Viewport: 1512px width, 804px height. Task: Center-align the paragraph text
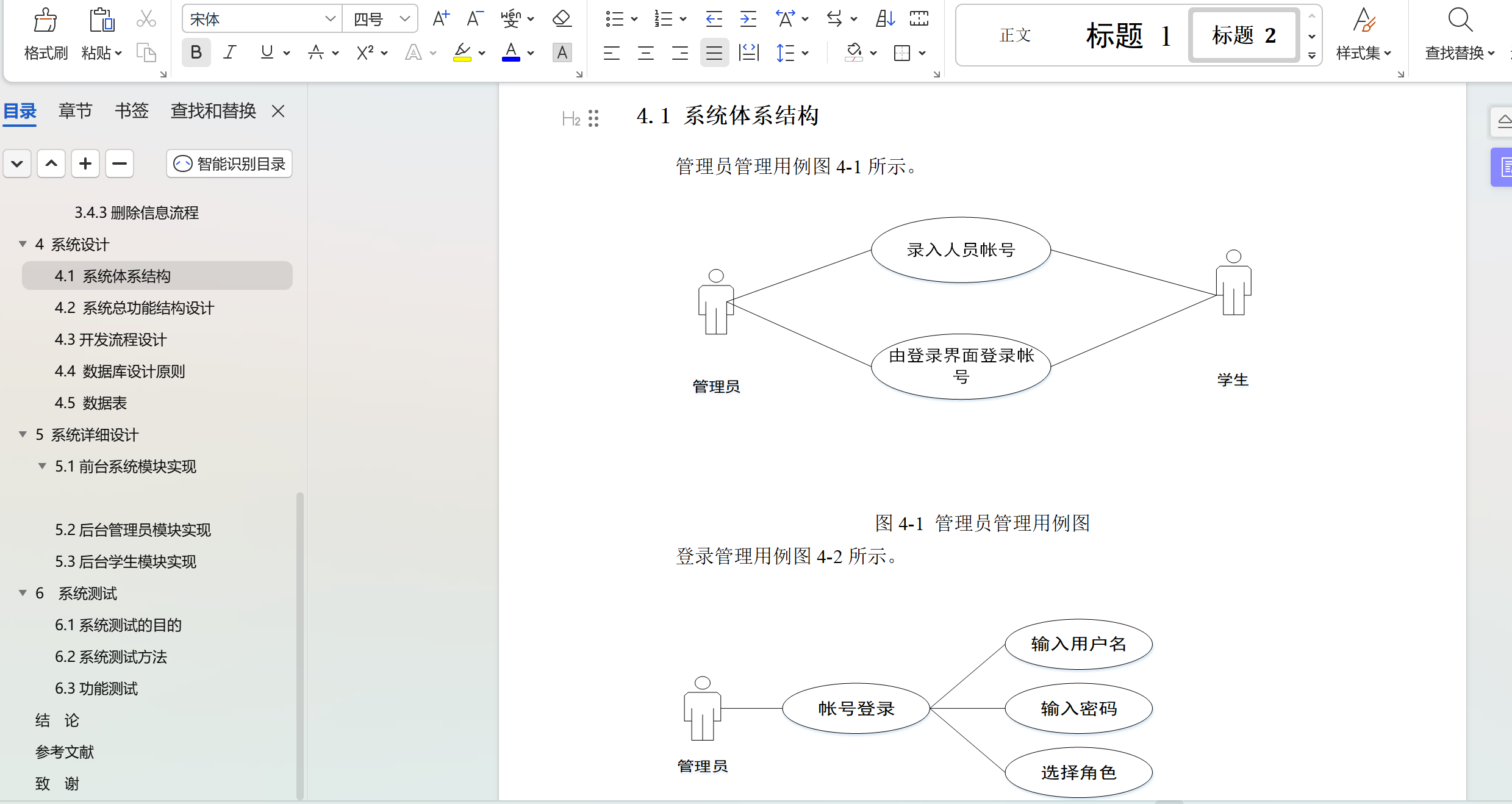645,53
